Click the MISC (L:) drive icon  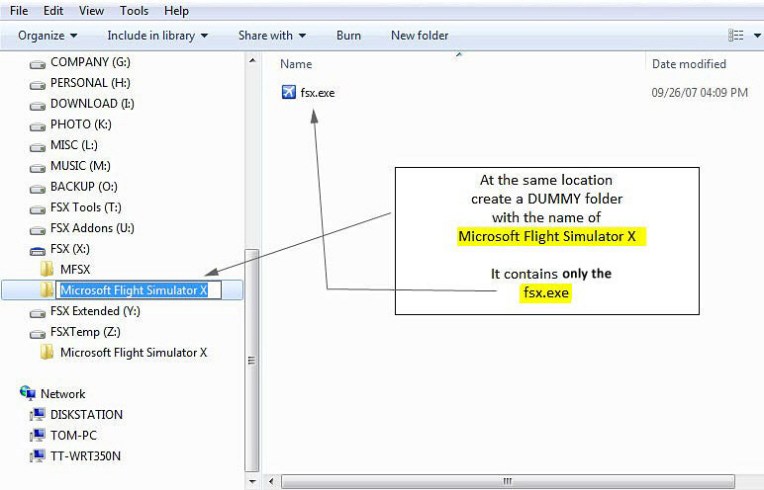pos(38,147)
